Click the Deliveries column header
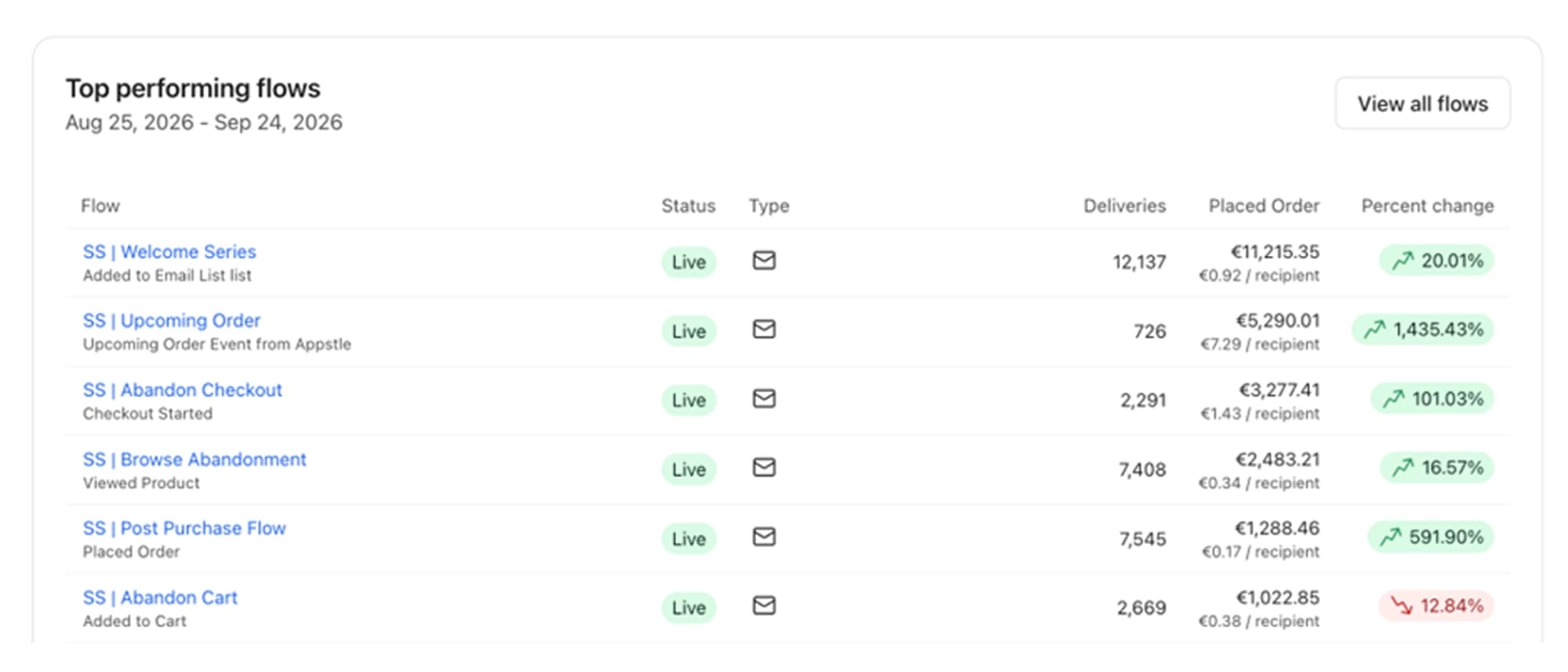The image size is (1568, 672). point(1124,206)
